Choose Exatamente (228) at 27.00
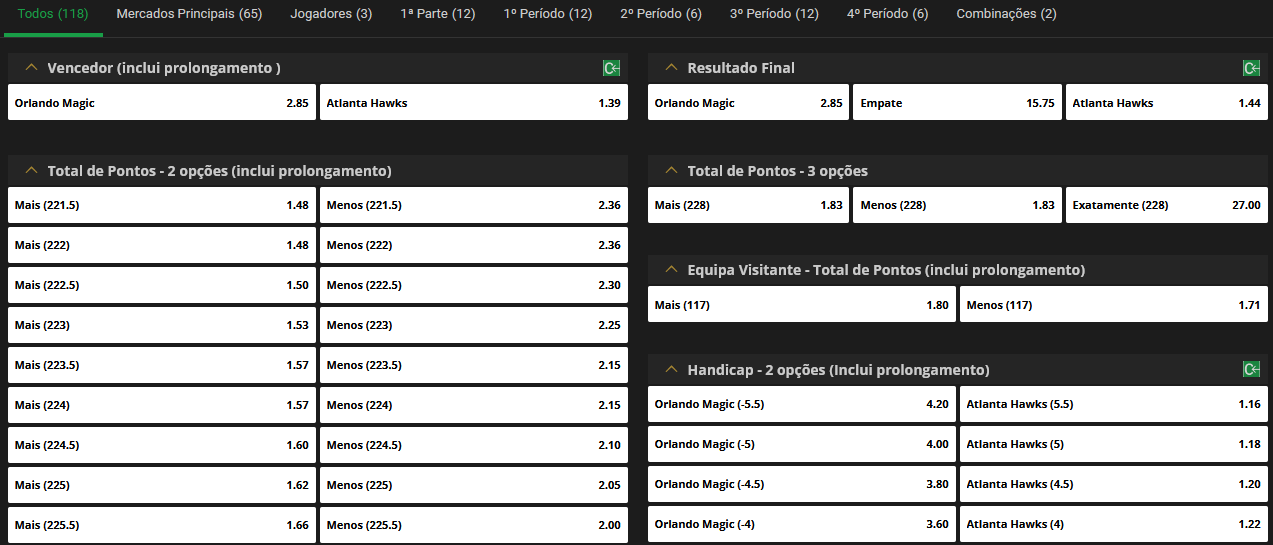The width and height of the screenshot is (1273, 545). tap(1167, 205)
